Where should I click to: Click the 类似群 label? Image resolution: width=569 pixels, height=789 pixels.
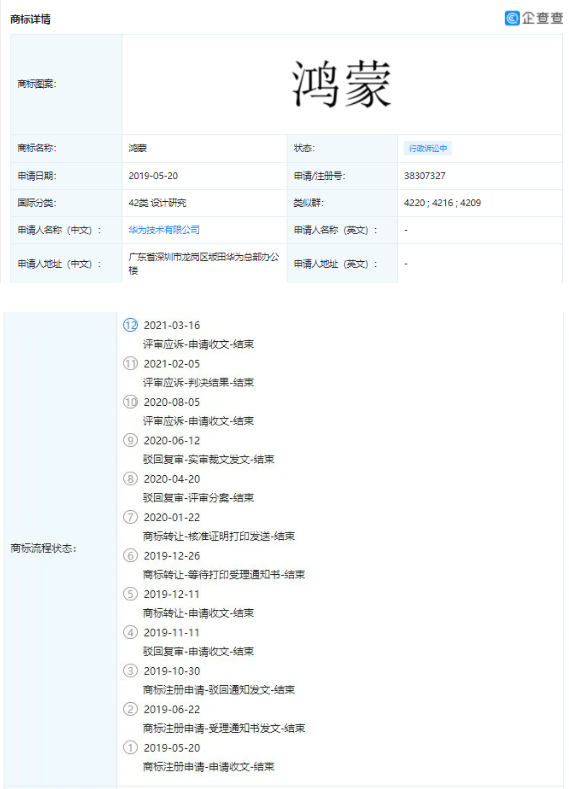[309, 203]
